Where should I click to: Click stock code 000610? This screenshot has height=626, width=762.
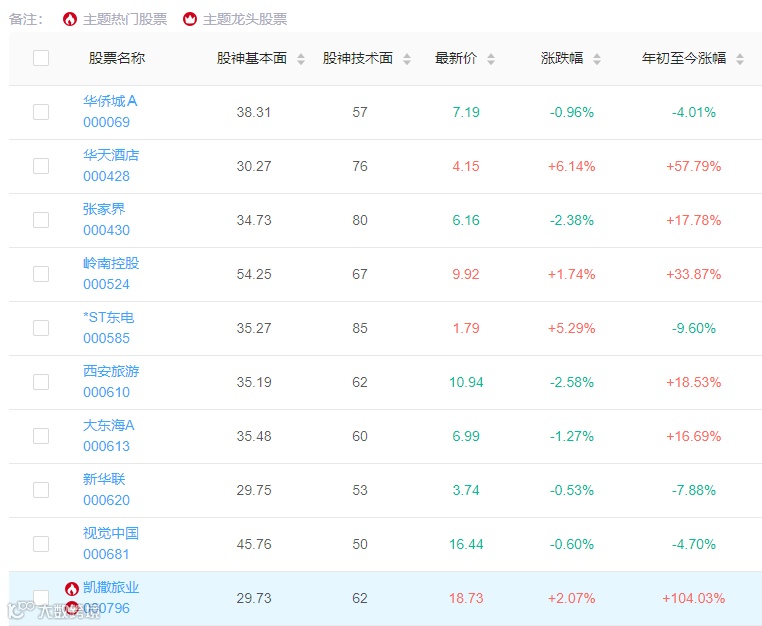point(106,392)
